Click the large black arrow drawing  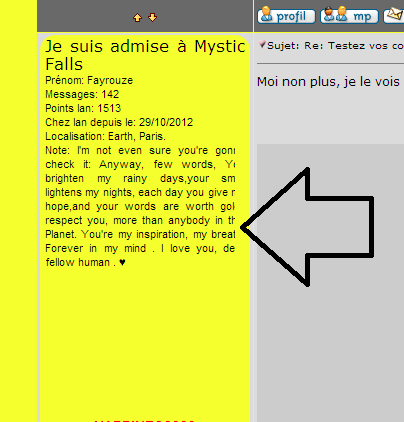(x=307, y=227)
